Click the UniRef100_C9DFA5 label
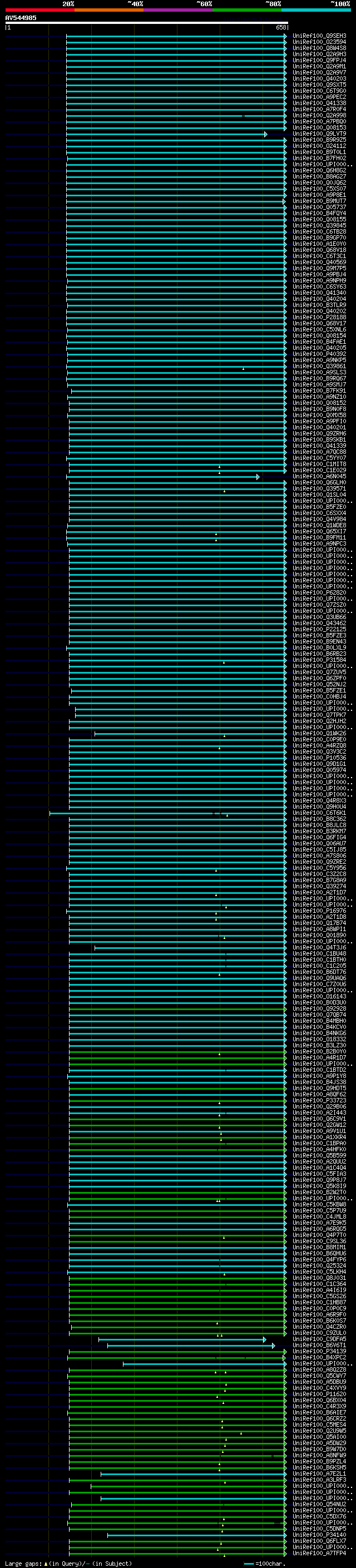Screen dimensions: 356x1568 pyautogui.click(x=319, y=1339)
